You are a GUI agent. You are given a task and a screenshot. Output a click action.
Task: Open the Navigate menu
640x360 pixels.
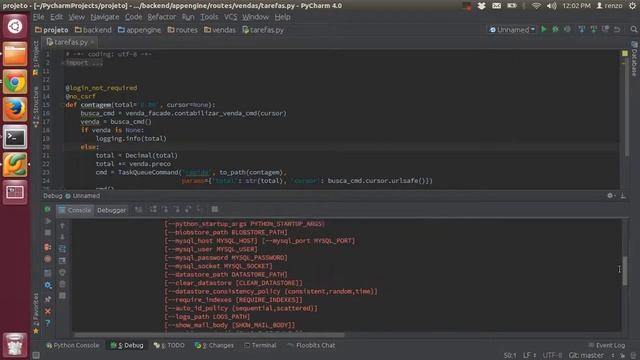click(105, 17)
